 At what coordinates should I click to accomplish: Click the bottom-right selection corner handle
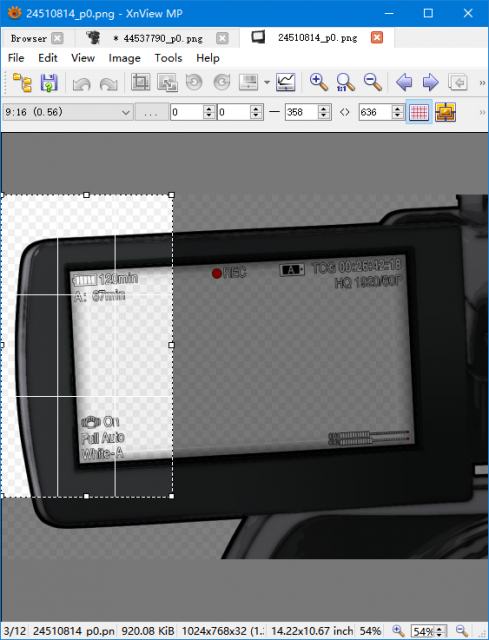171,496
